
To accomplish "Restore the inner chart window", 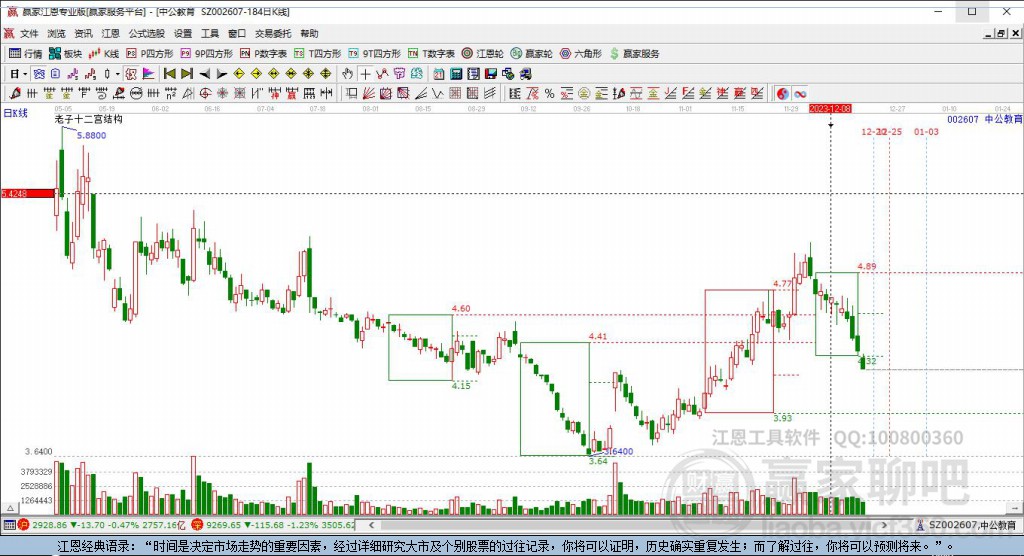I will pyautogui.click(x=1000, y=33).
